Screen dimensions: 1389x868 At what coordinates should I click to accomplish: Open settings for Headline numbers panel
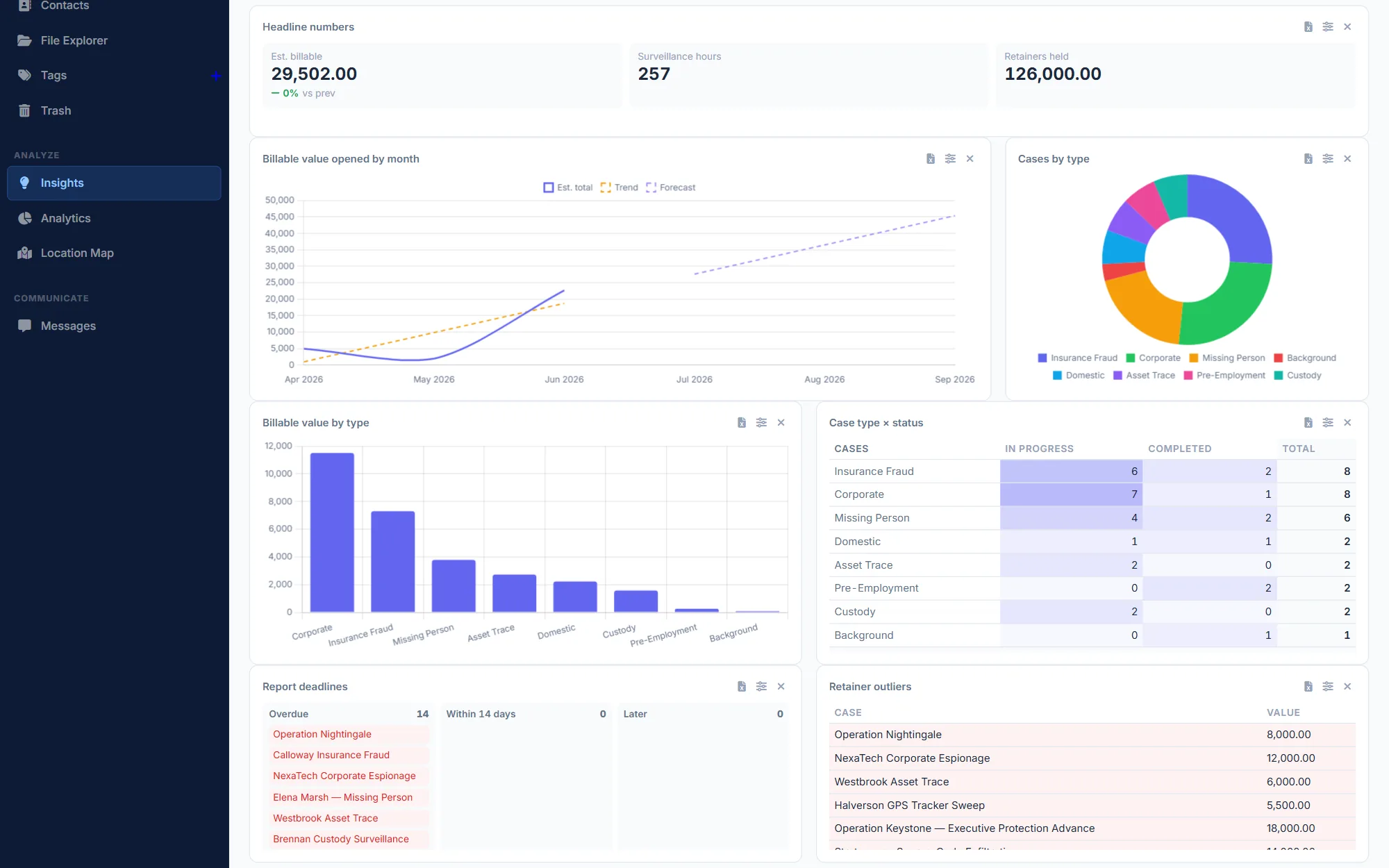(1328, 26)
